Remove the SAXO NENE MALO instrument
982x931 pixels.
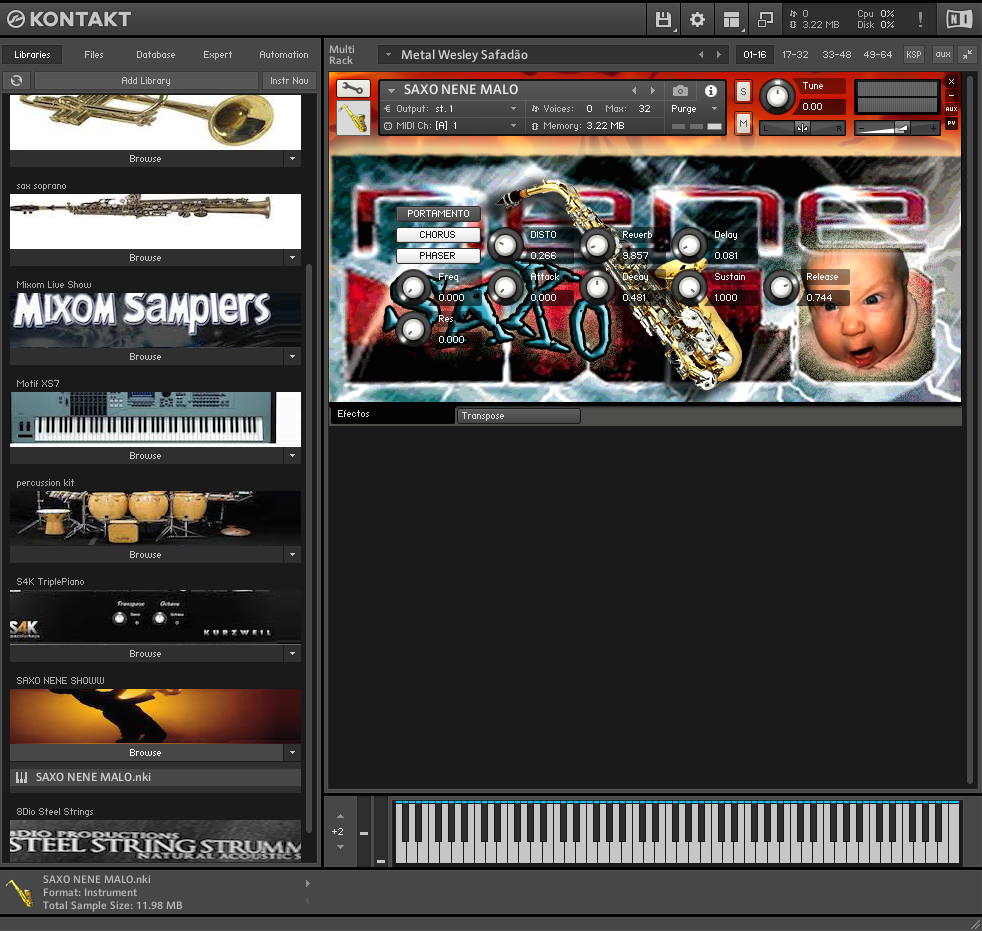[x=951, y=81]
